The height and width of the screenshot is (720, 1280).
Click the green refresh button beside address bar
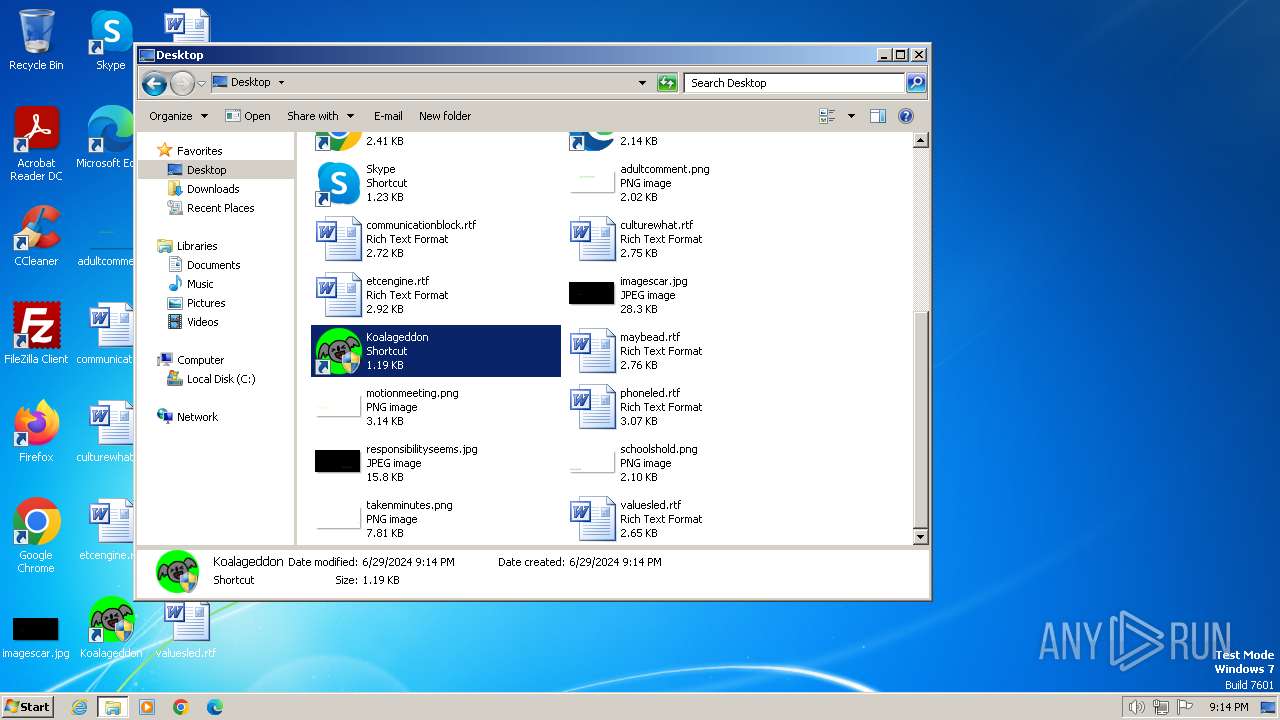(667, 83)
